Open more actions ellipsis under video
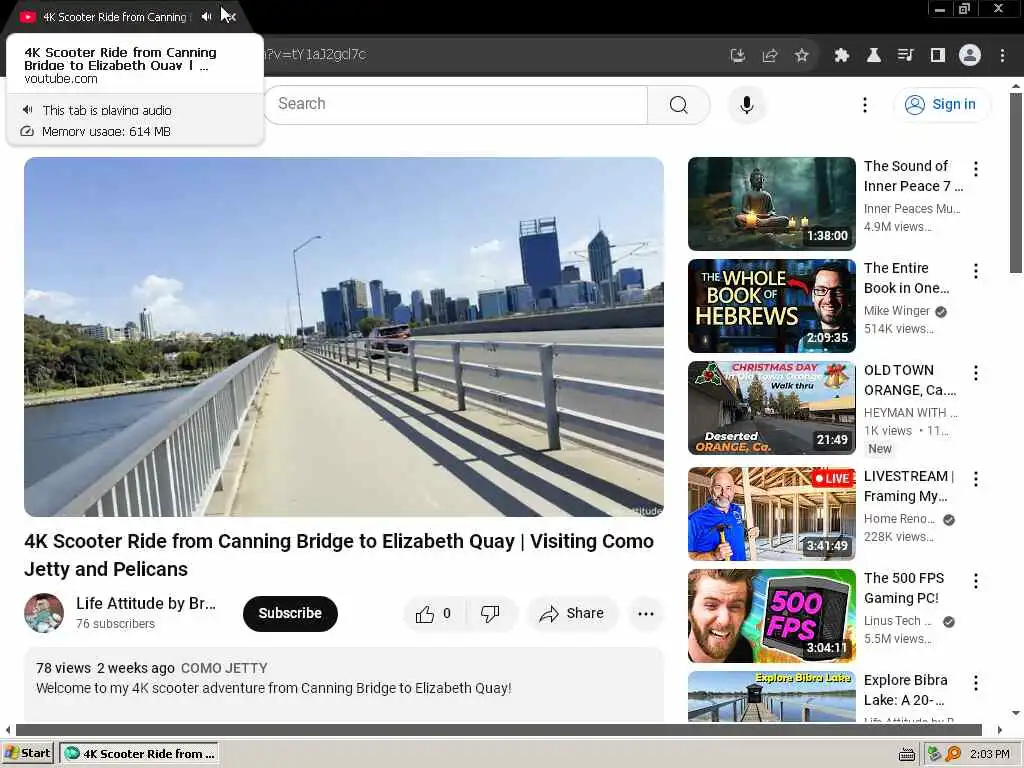 (x=646, y=613)
